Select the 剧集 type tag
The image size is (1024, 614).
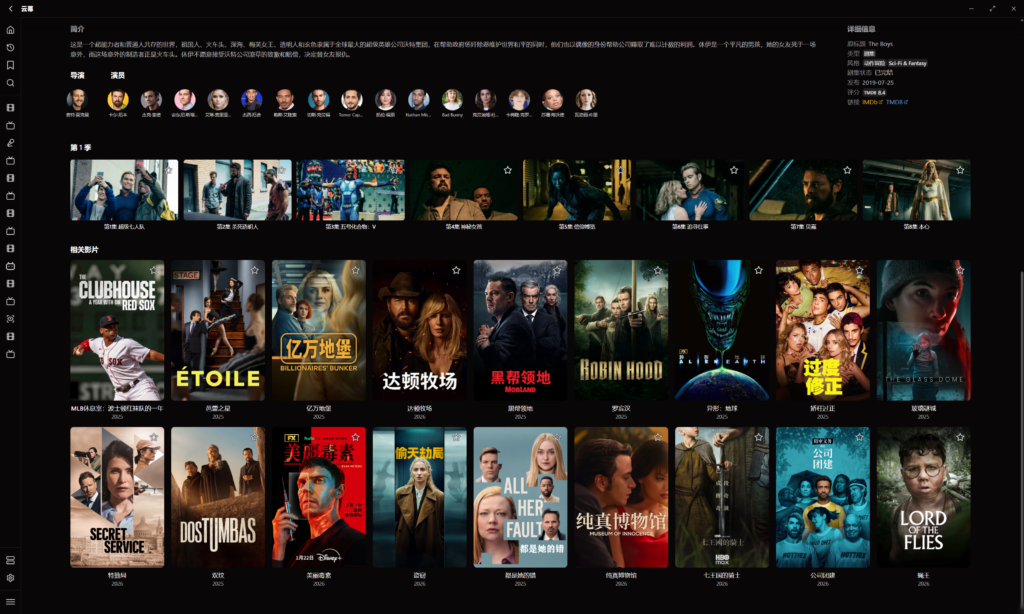point(869,54)
